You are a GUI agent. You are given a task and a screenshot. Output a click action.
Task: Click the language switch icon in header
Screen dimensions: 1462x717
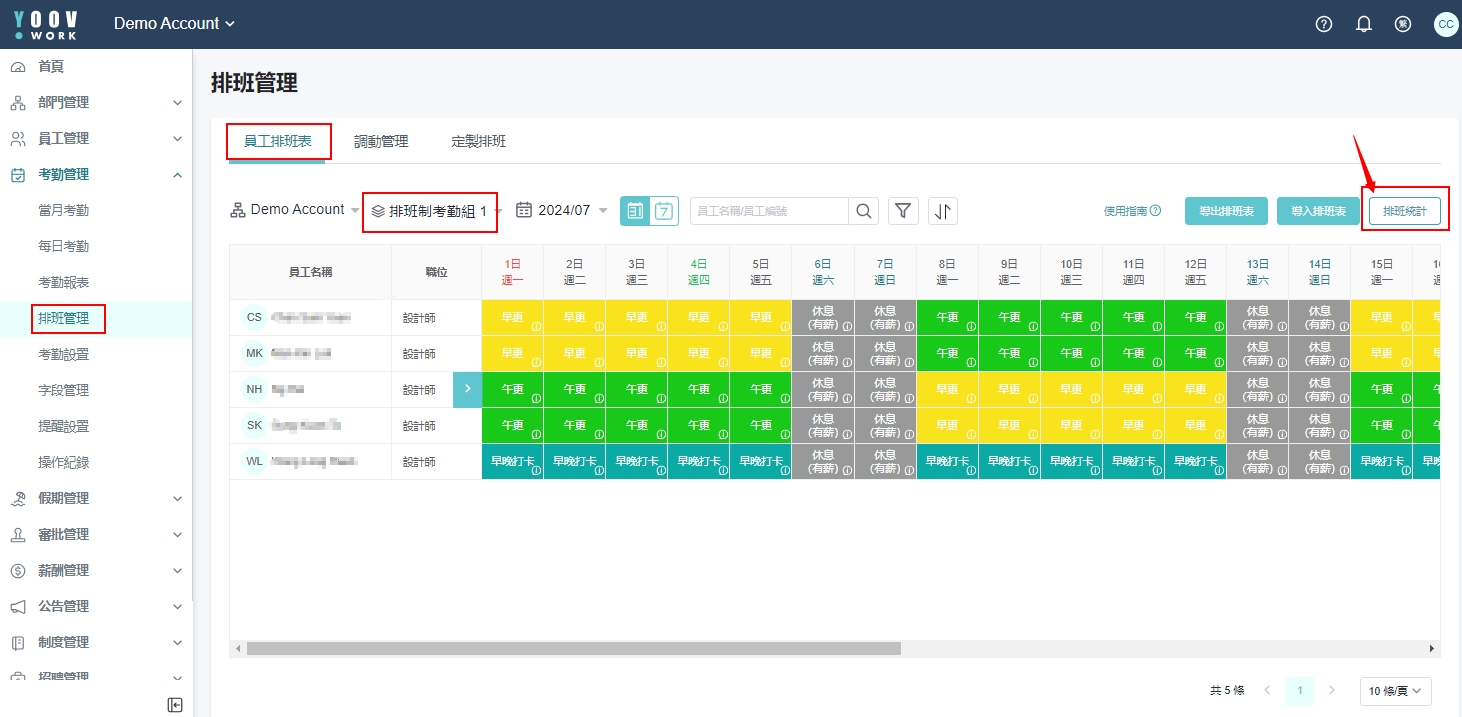tap(1403, 24)
